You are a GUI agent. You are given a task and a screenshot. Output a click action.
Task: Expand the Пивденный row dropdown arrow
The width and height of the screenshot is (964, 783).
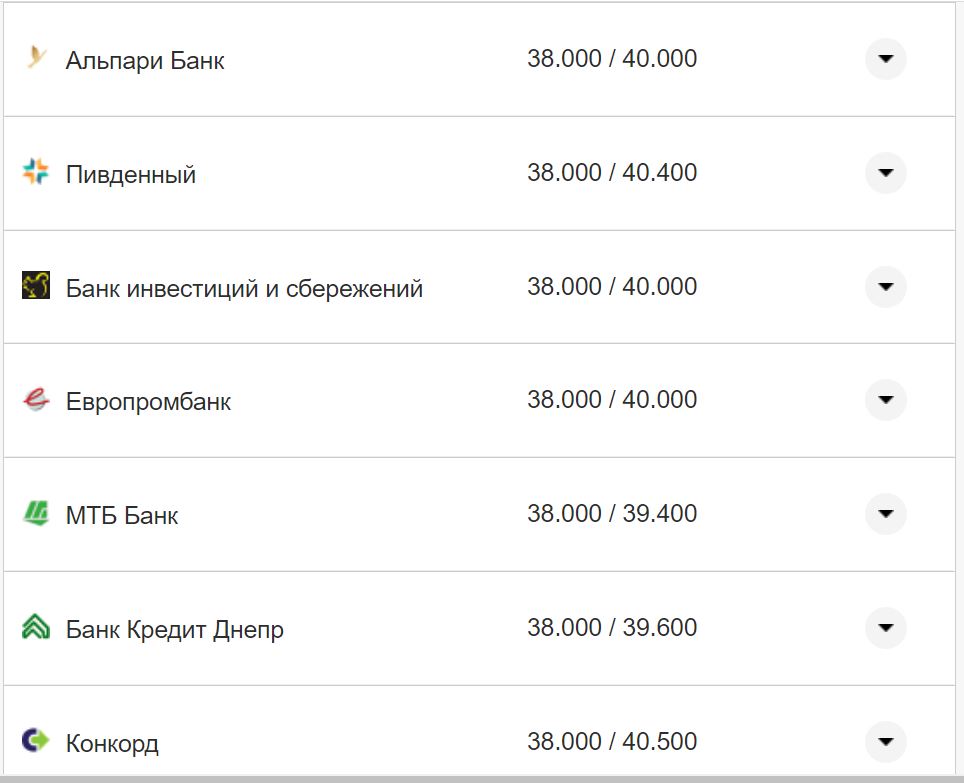[x=885, y=173]
